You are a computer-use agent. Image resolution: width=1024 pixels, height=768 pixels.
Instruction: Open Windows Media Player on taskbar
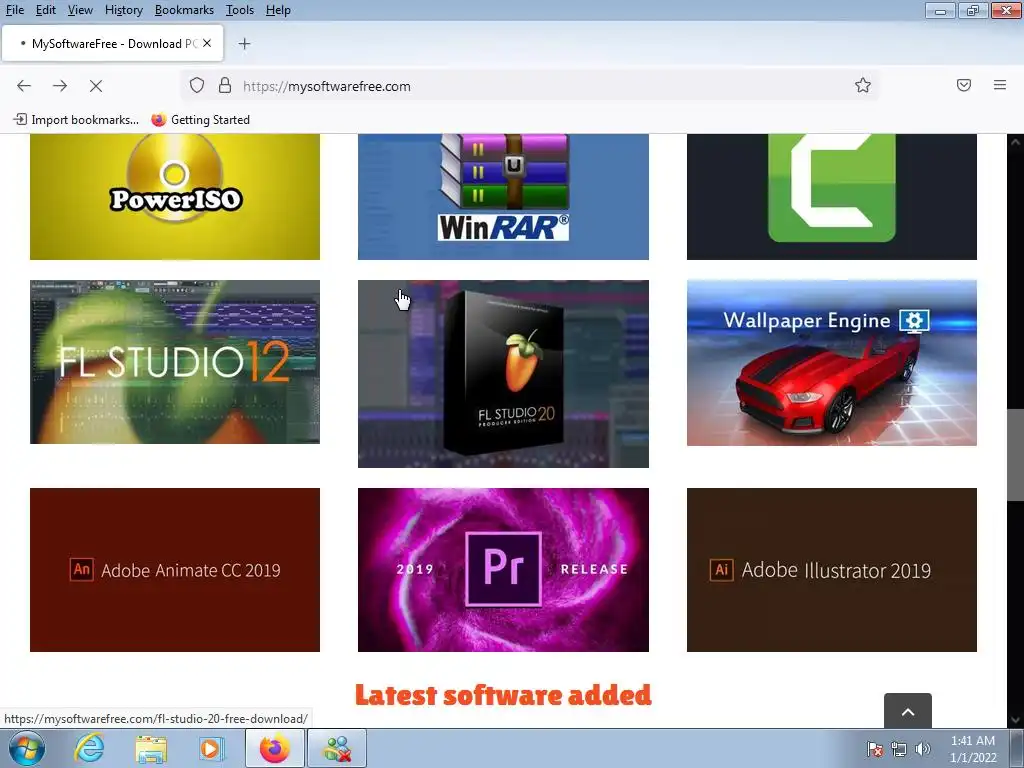(212, 748)
